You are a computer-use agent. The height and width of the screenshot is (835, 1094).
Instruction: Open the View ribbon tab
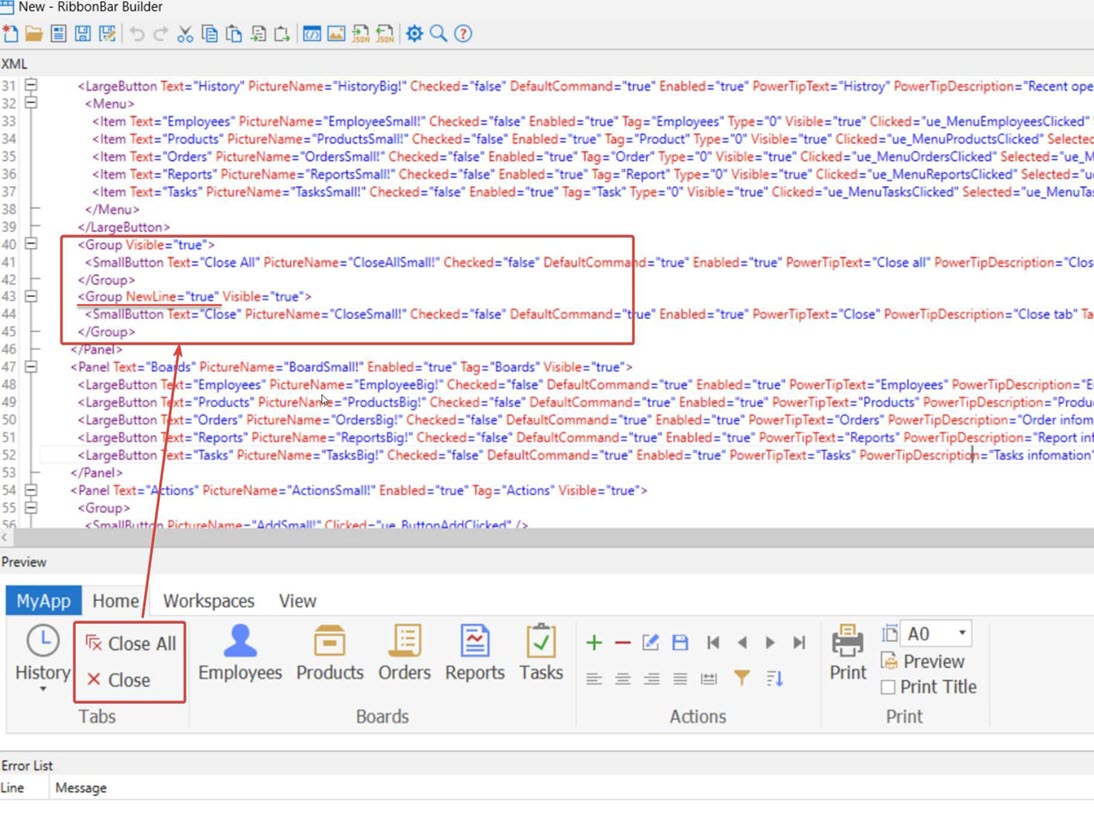297,601
